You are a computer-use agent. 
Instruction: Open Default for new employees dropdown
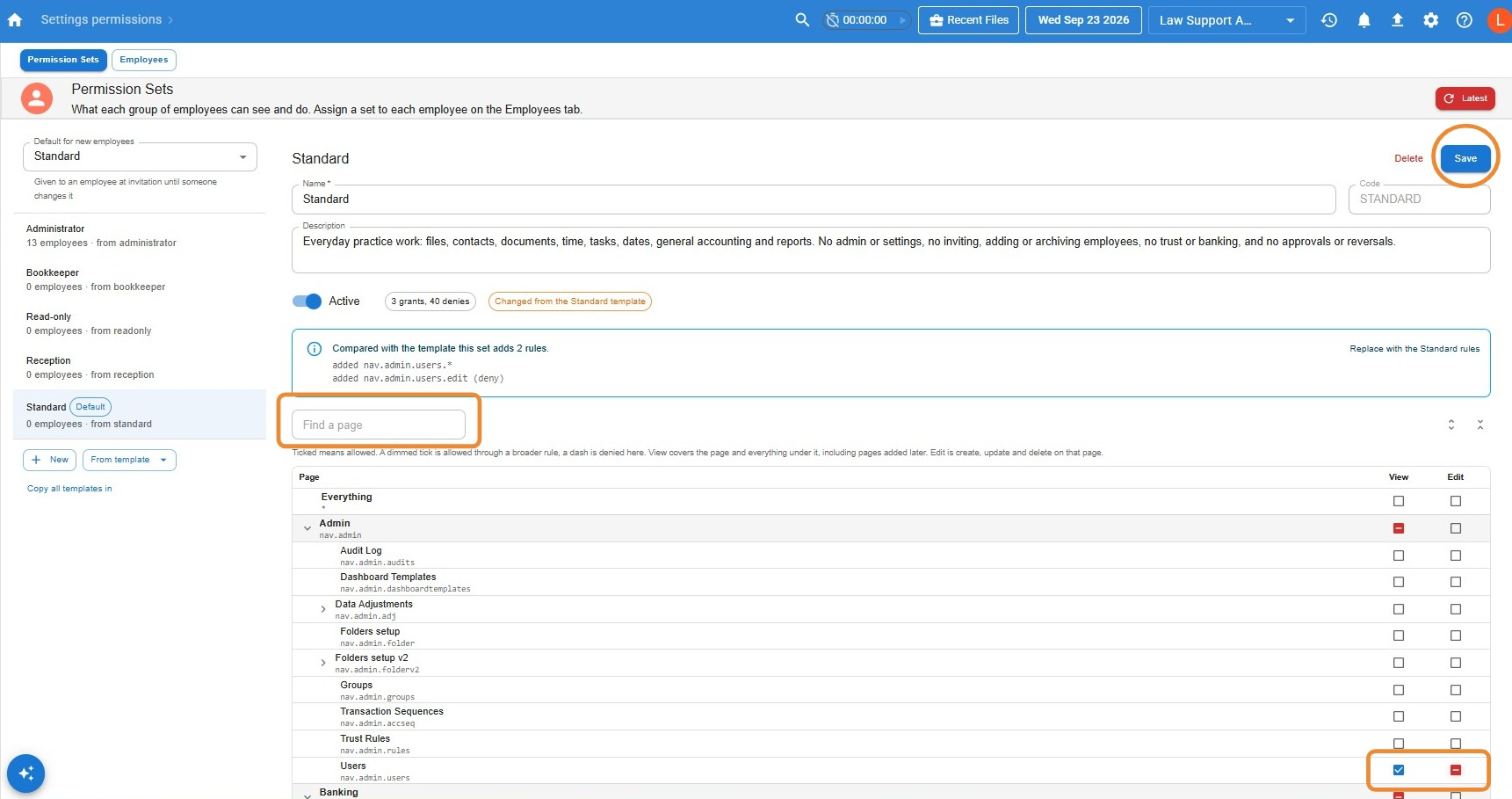pyautogui.click(x=140, y=156)
